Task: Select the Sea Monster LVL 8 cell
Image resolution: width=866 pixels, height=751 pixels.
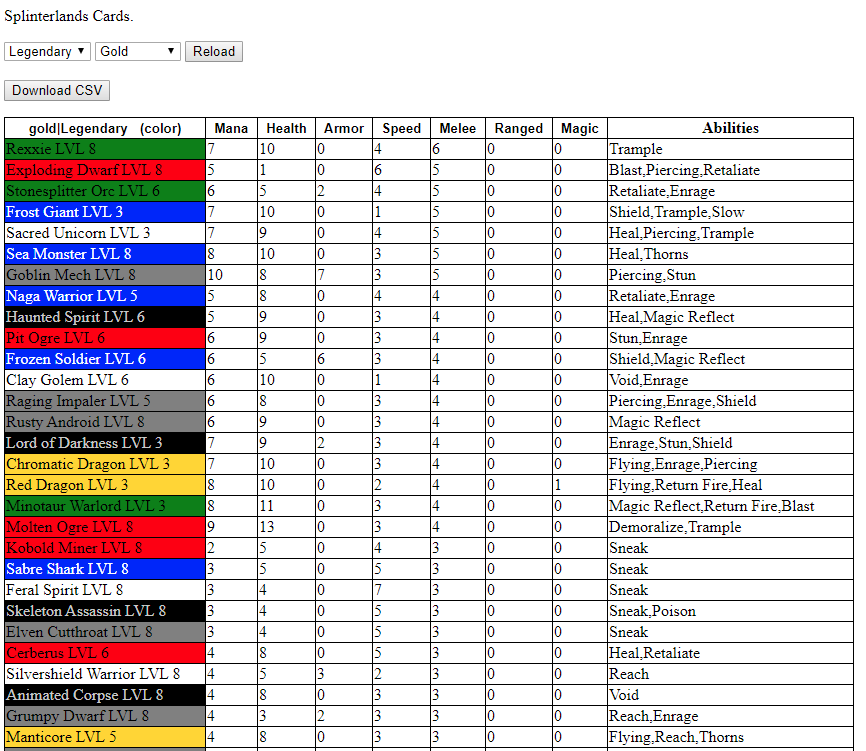Action: coord(105,254)
